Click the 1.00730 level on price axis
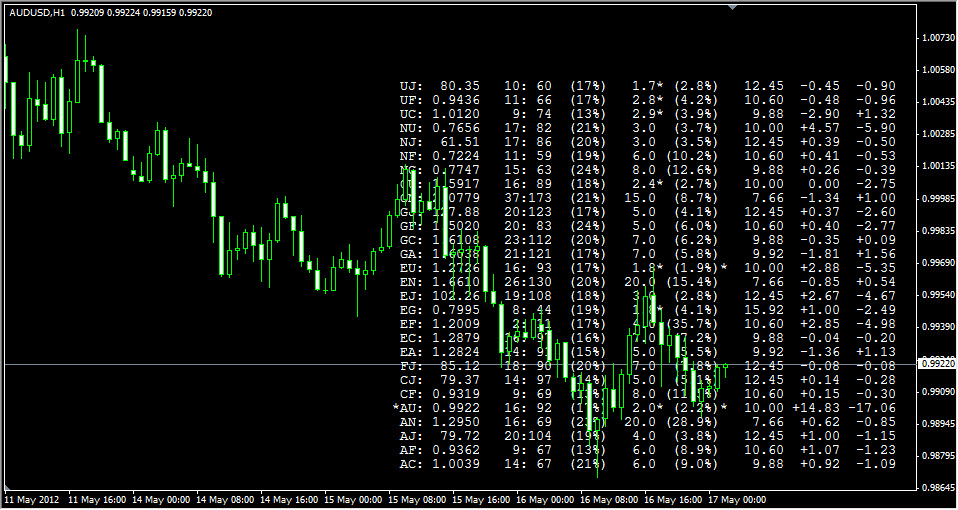Viewport: 958px width, 510px height. pyautogui.click(x=937, y=38)
